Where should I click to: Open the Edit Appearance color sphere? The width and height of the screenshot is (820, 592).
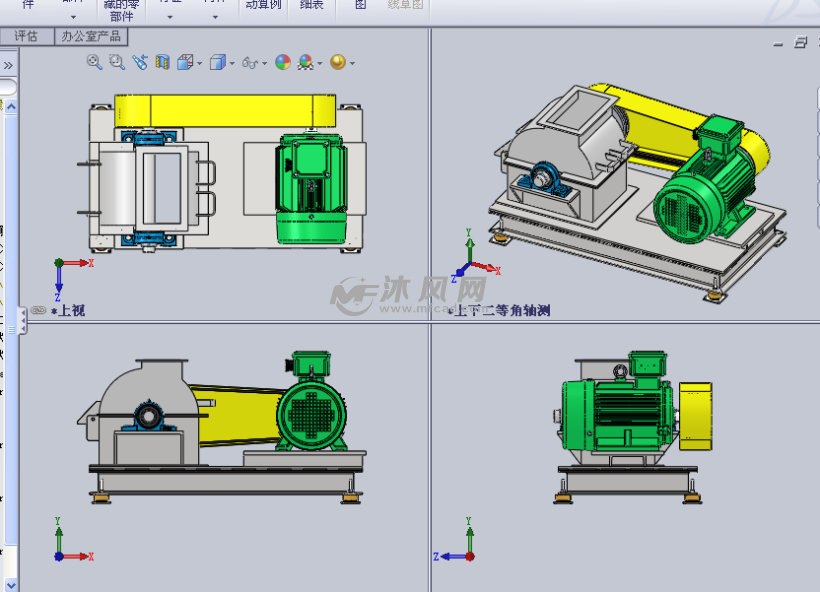point(282,61)
